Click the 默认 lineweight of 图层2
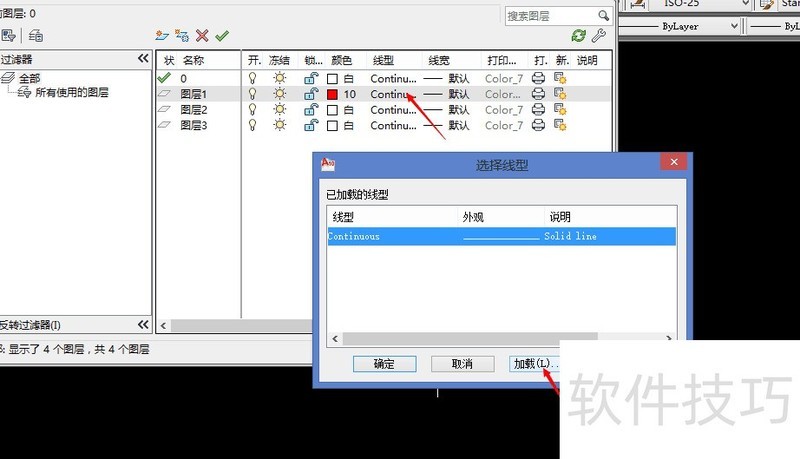This screenshot has width=800, height=459. tap(459, 110)
